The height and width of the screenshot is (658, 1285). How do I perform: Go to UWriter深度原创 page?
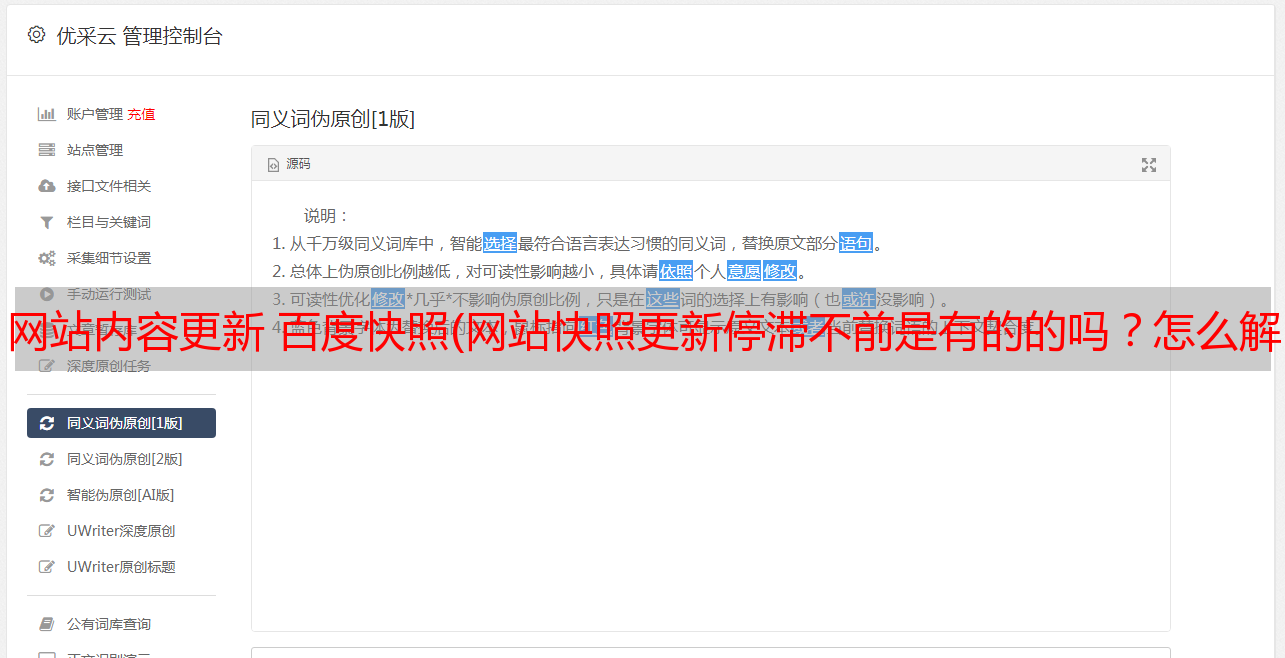[121, 531]
